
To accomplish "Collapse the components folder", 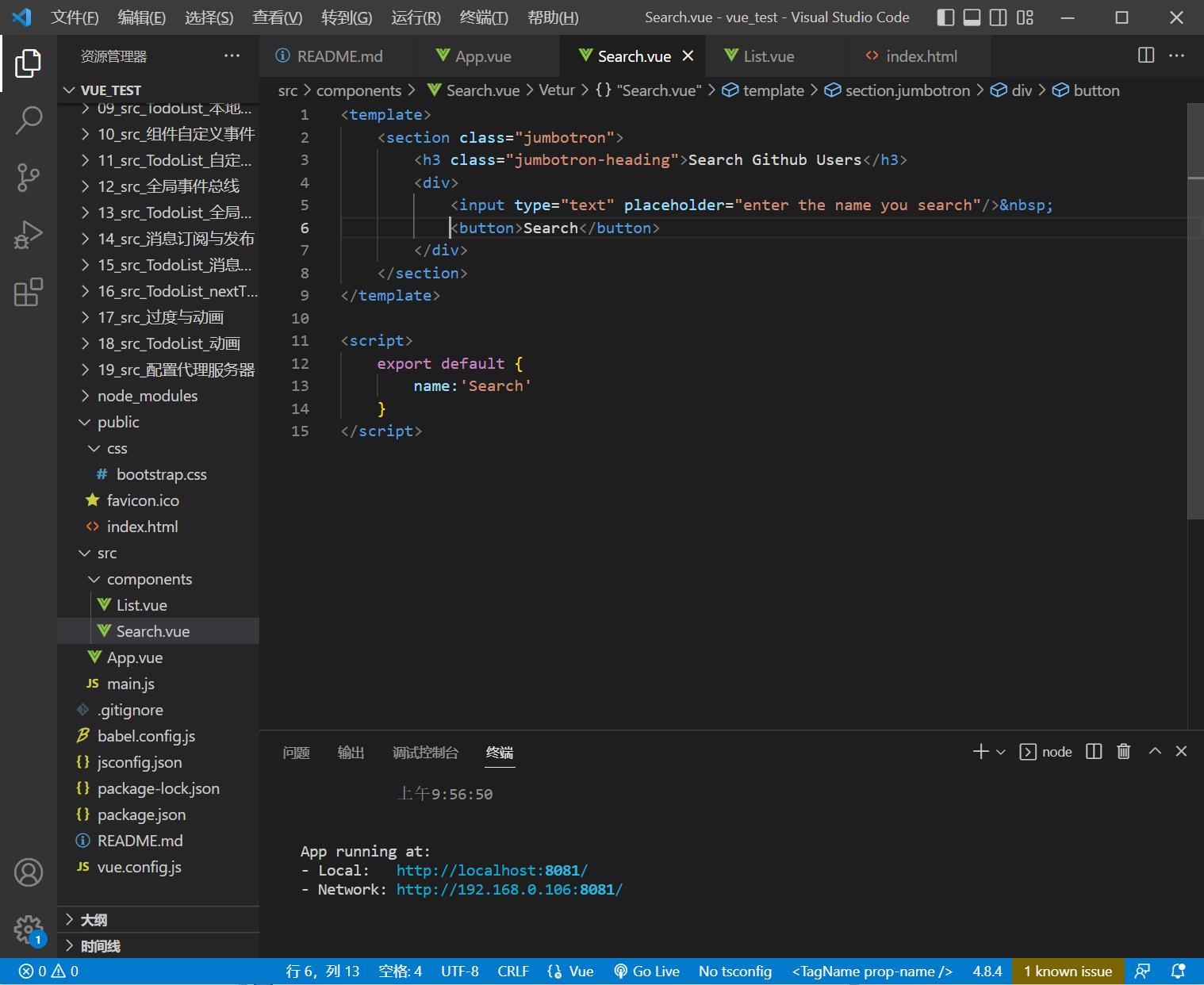I will [159, 579].
